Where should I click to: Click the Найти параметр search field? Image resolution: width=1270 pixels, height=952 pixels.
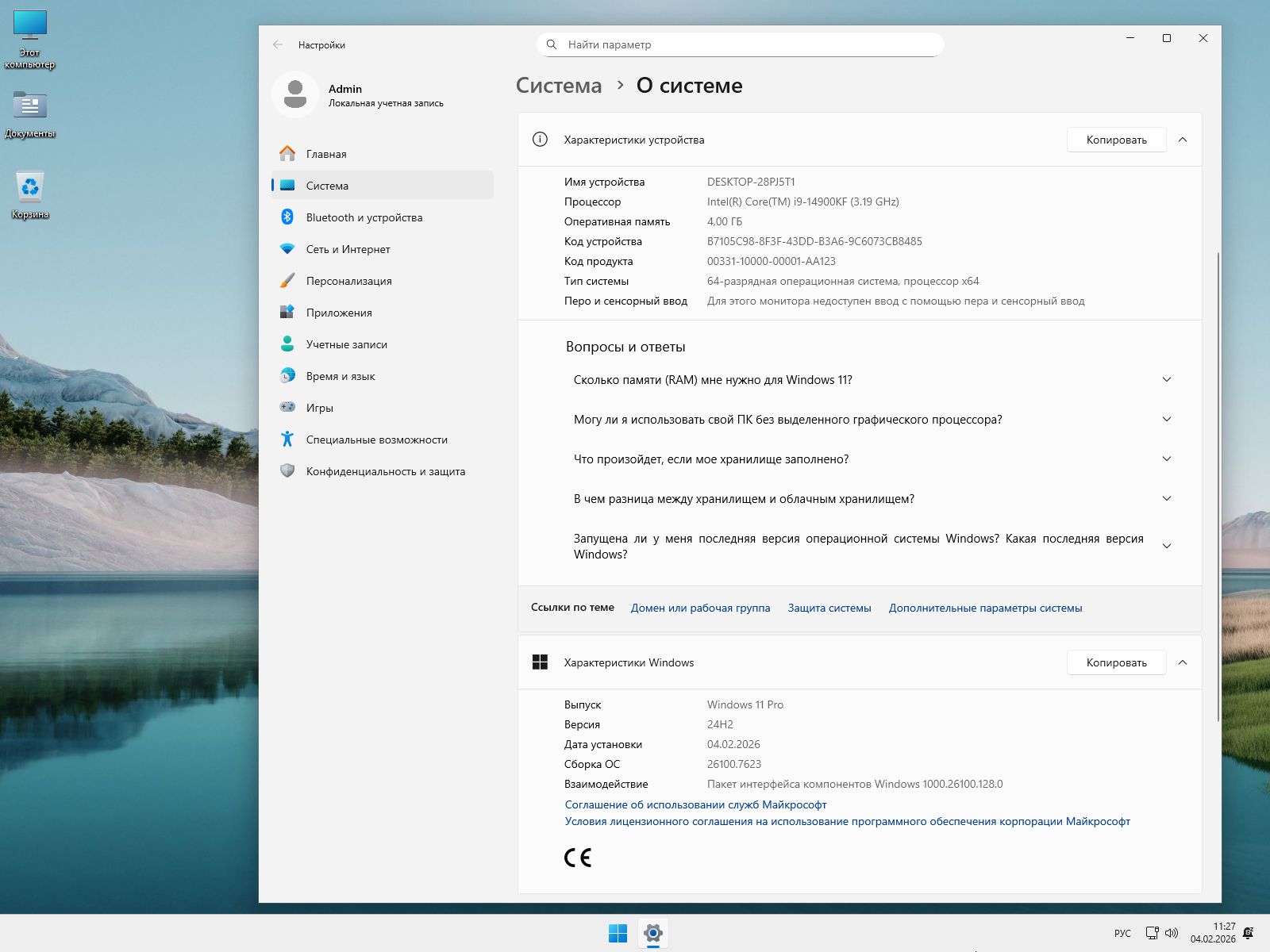click(x=746, y=44)
